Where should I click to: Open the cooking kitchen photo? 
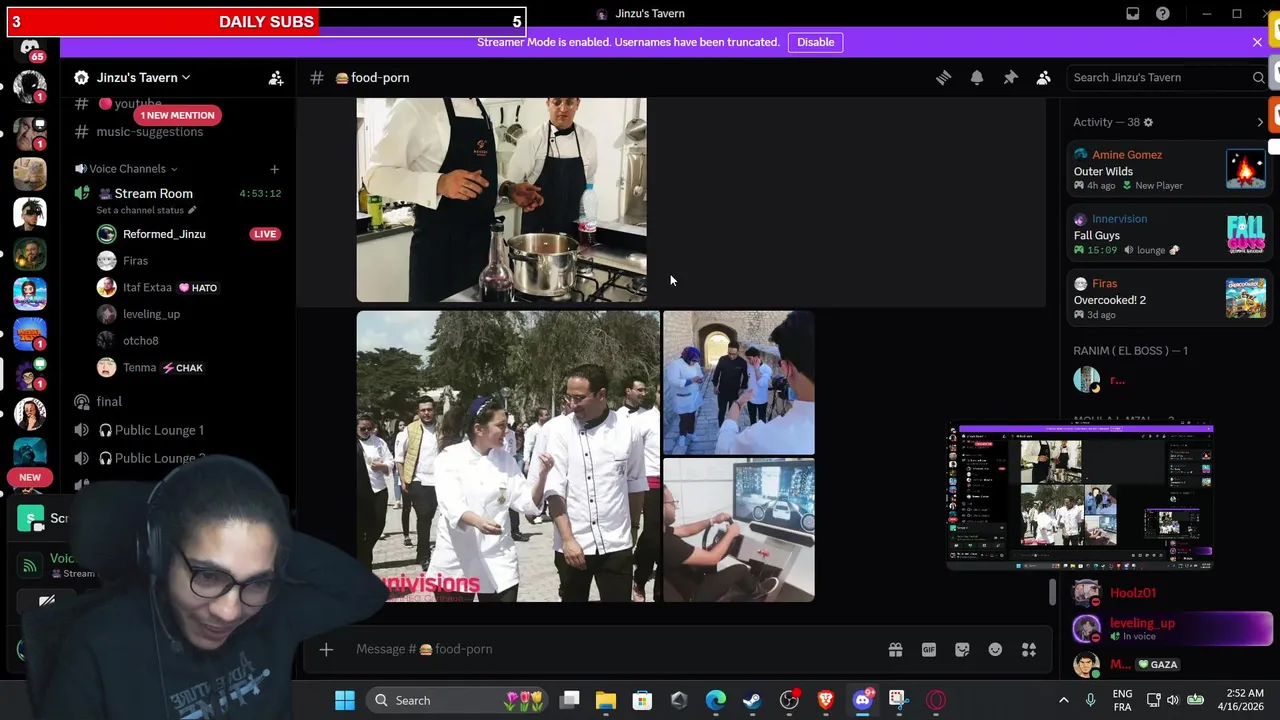click(x=501, y=200)
